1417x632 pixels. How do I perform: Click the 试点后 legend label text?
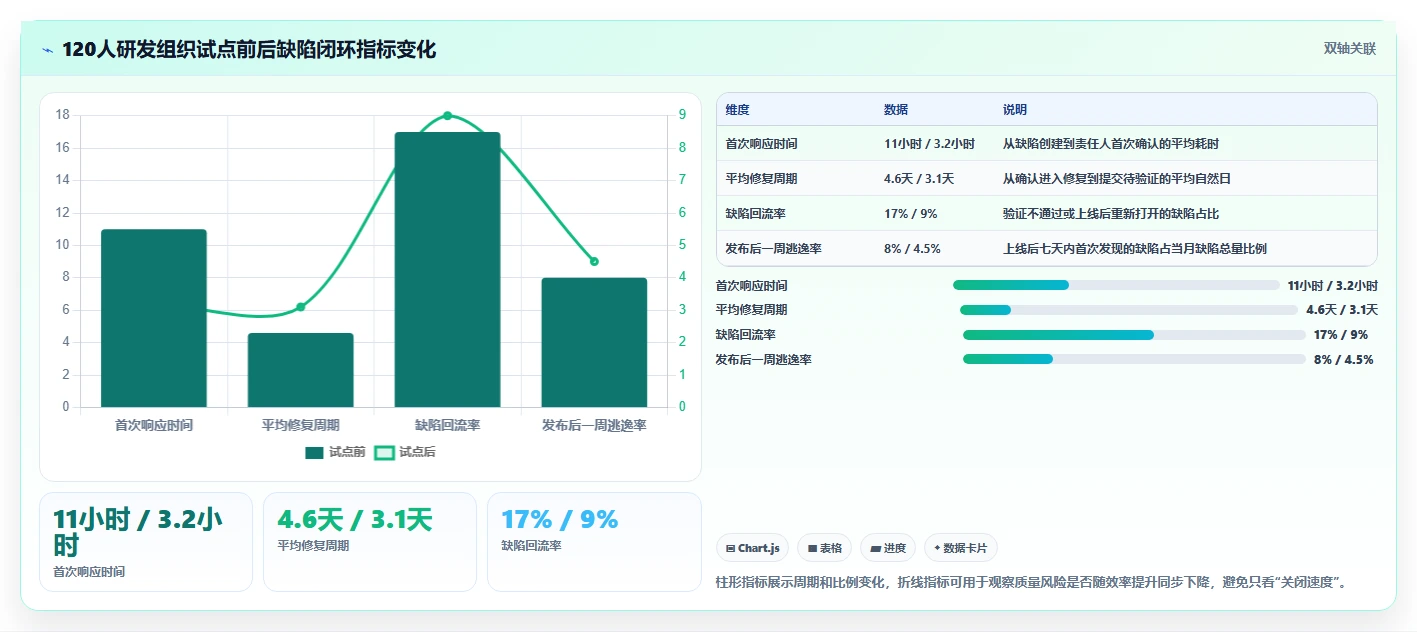417,452
